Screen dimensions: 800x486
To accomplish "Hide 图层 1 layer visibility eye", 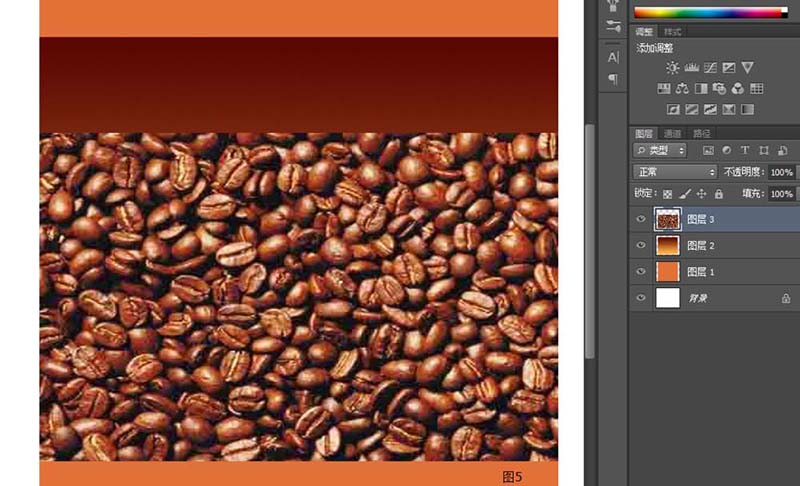I will click(641, 271).
